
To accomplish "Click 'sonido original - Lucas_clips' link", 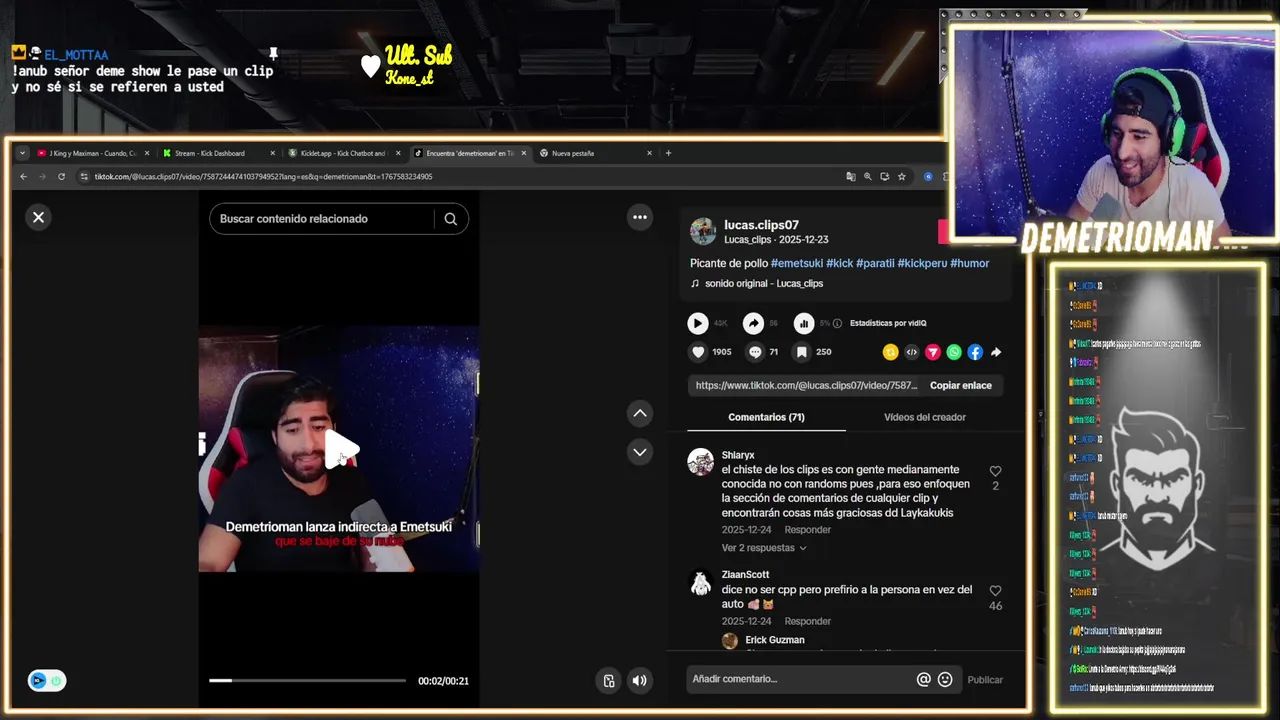I will 764,283.
